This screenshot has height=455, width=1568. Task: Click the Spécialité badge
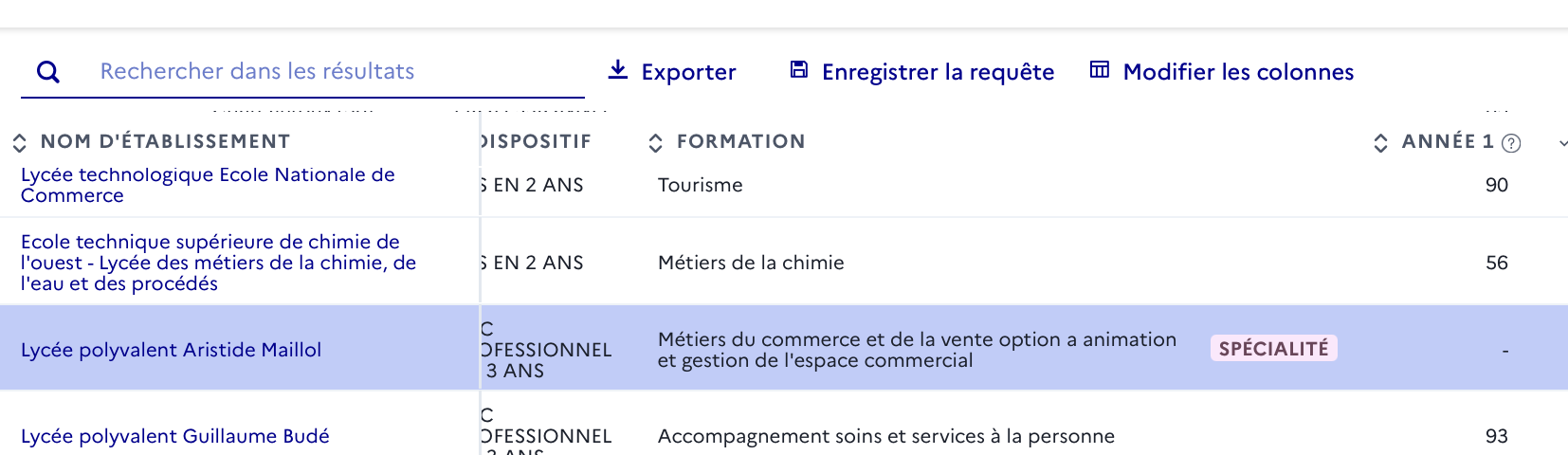pos(1273,349)
